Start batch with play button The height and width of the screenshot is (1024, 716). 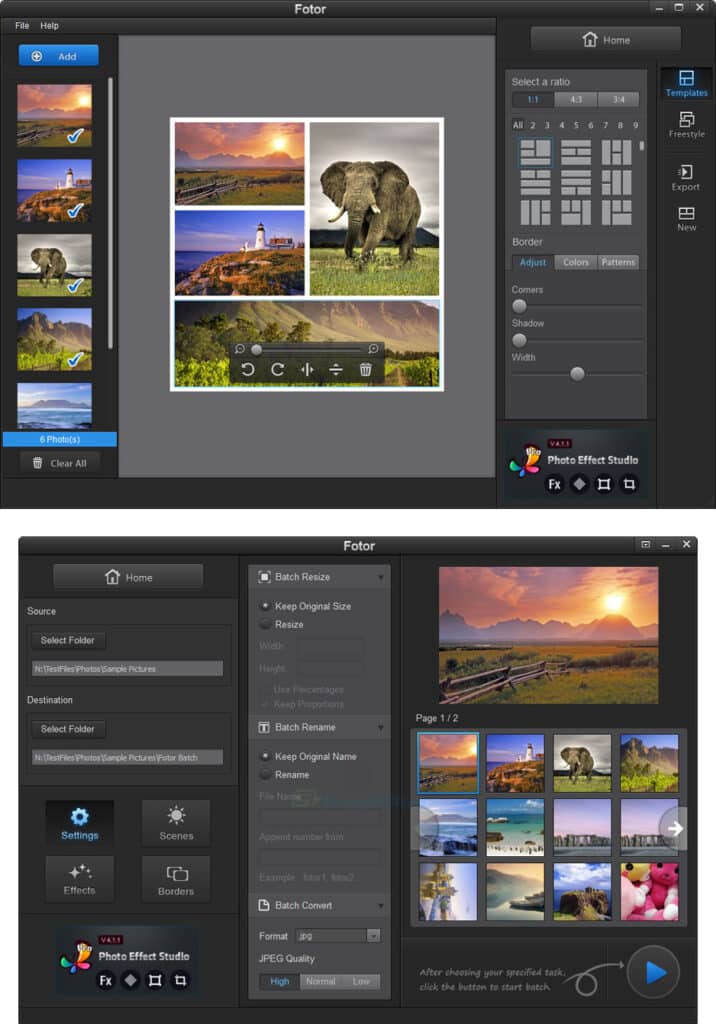tap(653, 972)
